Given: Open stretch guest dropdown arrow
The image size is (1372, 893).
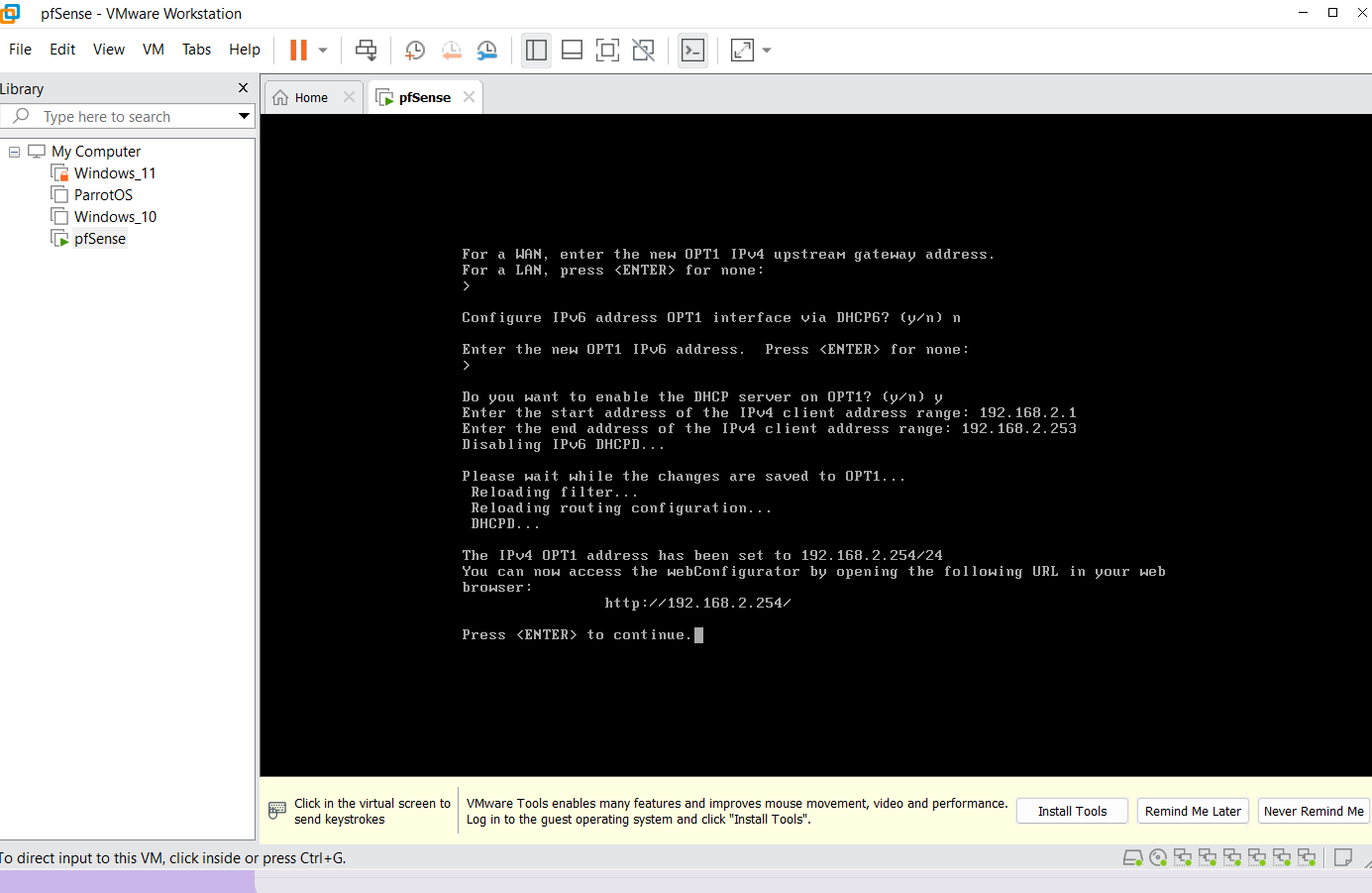Looking at the screenshot, I should click(x=767, y=51).
